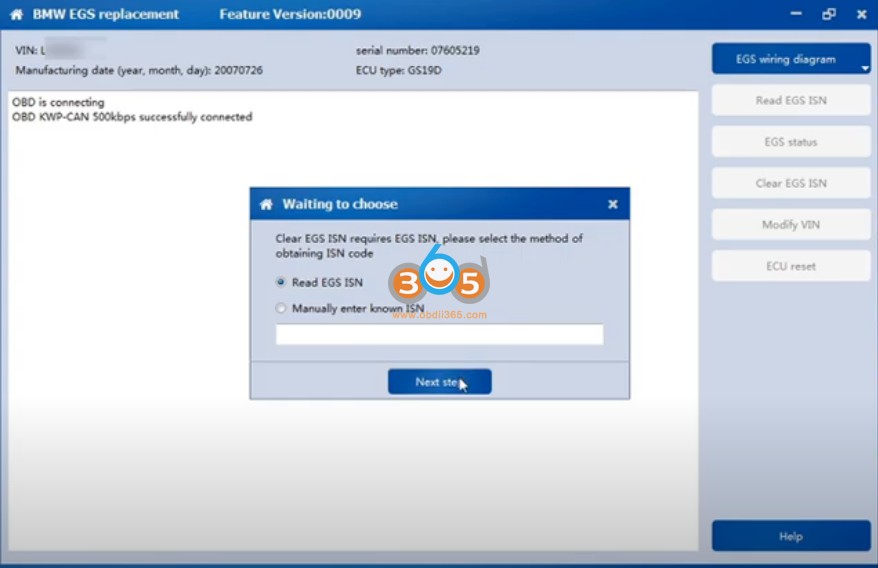Click the ISN code input field
This screenshot has width=878, height=568.
point(440,334)
